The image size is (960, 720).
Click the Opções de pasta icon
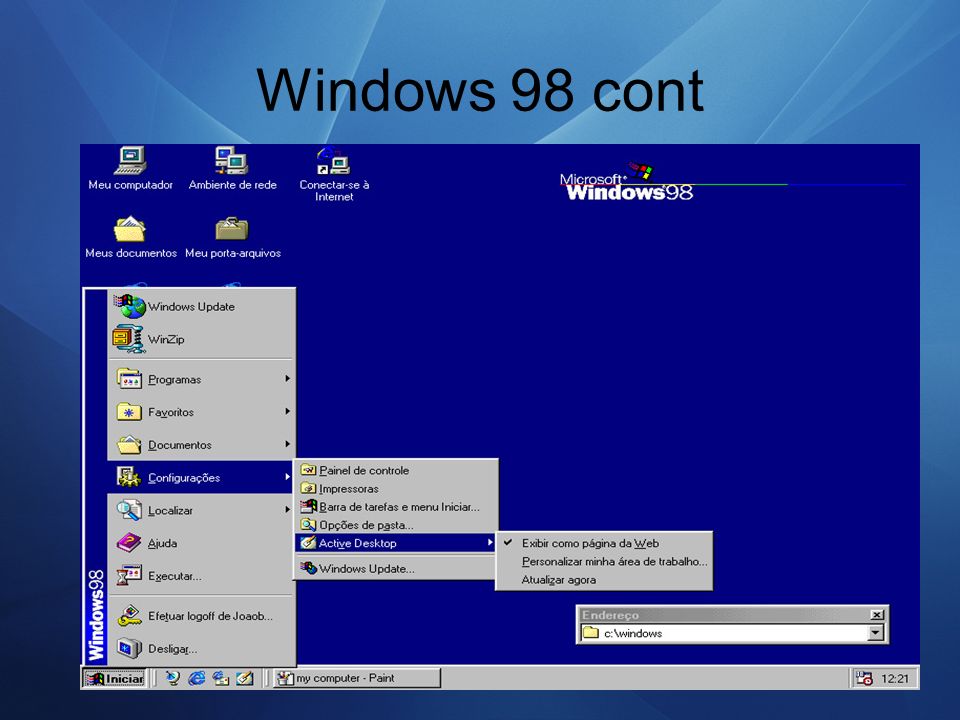(x=309, y=525)
